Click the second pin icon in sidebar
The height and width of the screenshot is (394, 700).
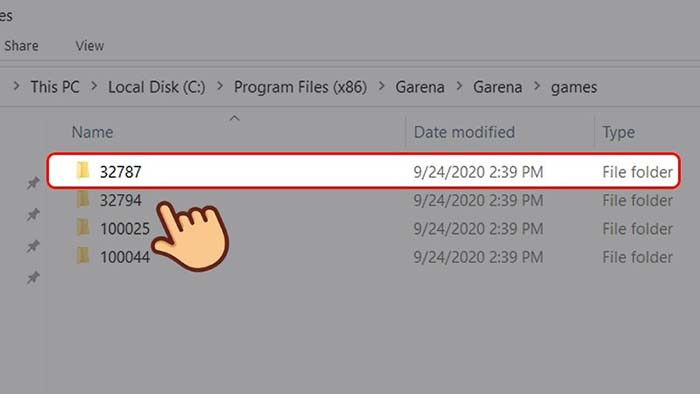(x=33, y=215)
